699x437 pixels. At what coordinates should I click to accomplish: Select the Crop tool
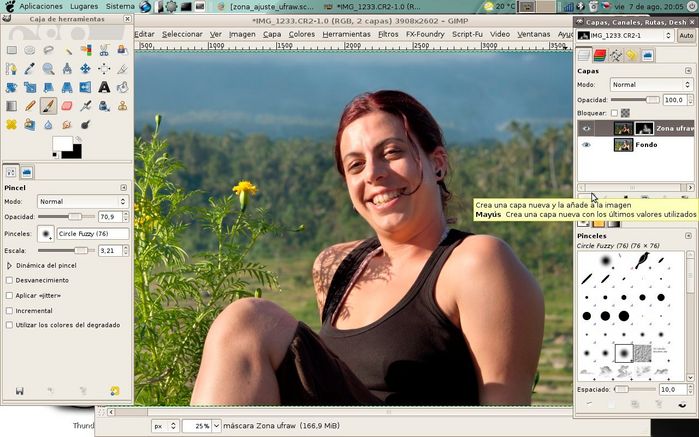[x=123, y=69]
